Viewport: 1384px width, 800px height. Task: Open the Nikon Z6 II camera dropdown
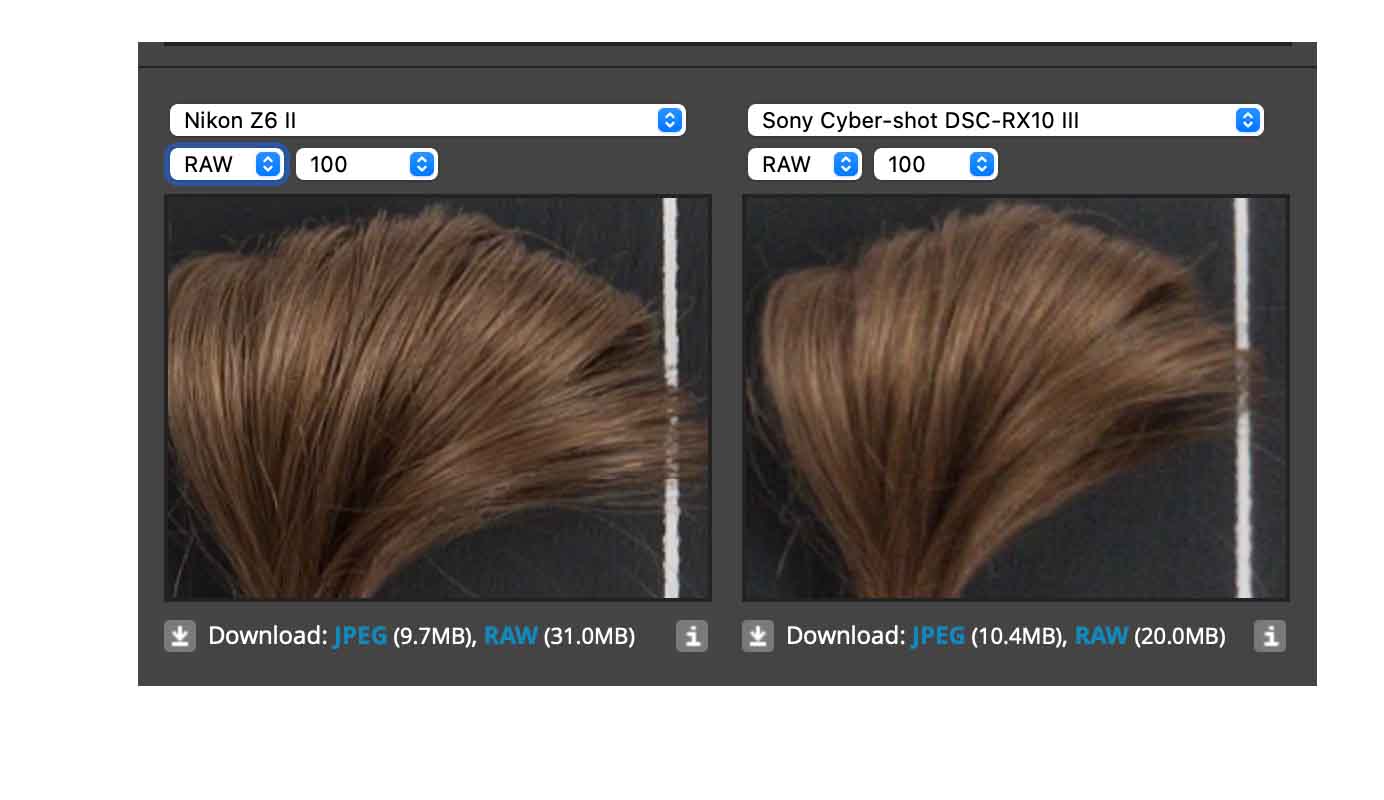[x=427, y=121]
